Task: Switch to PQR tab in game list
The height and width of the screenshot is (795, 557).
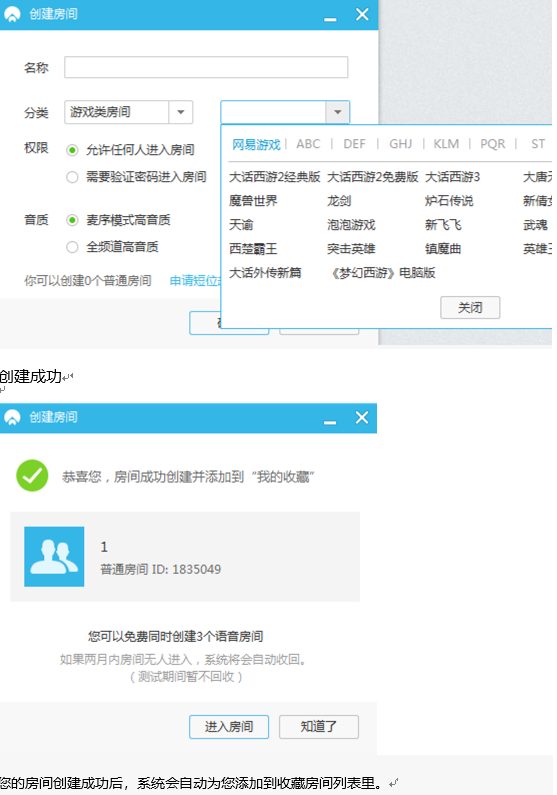Action: coord(493,144)
